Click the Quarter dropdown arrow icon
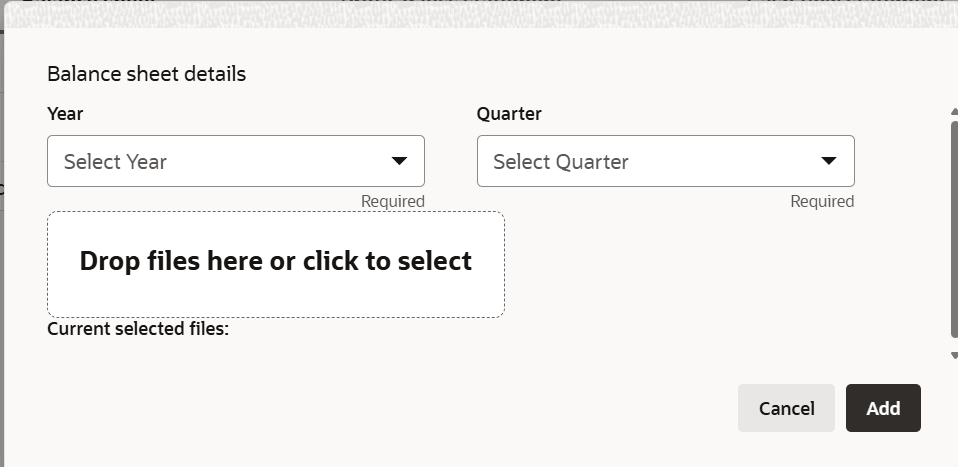 829,161
